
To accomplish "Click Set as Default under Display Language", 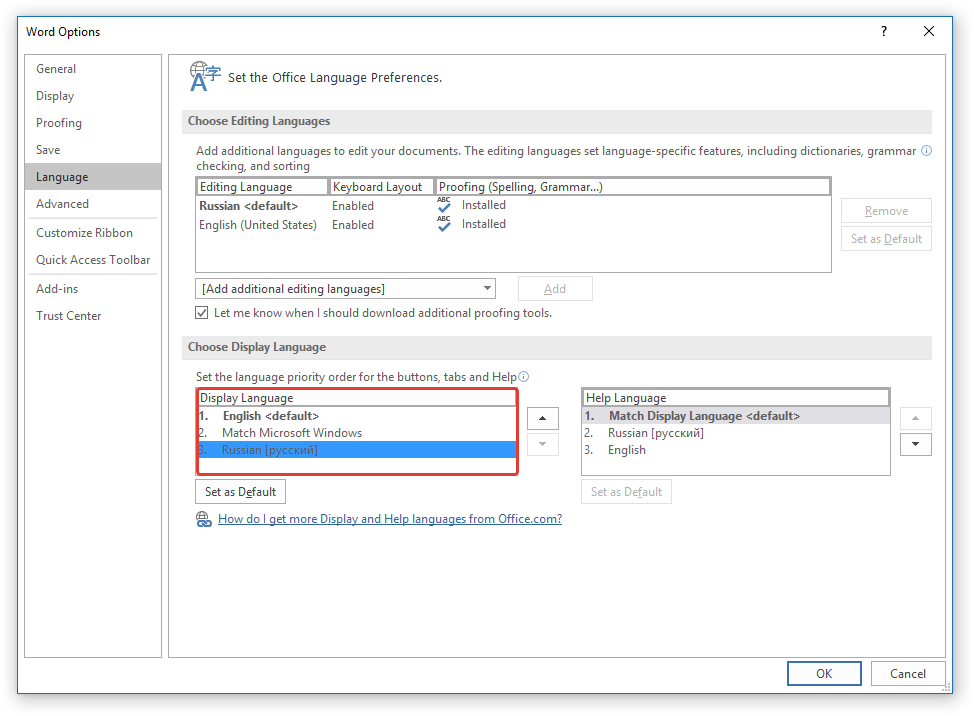I will coord(240,492).
